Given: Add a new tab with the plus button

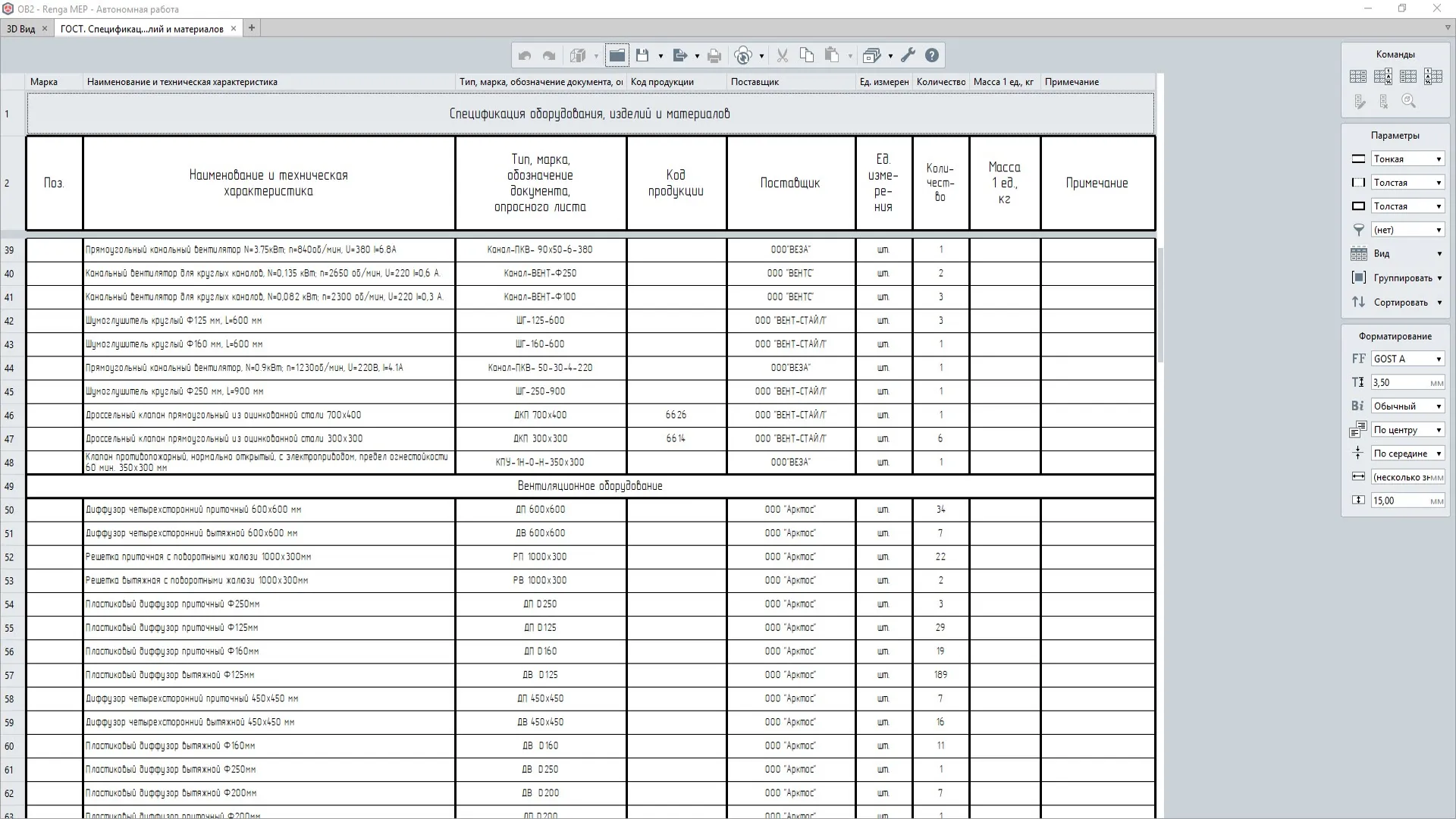Looking at the screenshot, I should point(252,28).
